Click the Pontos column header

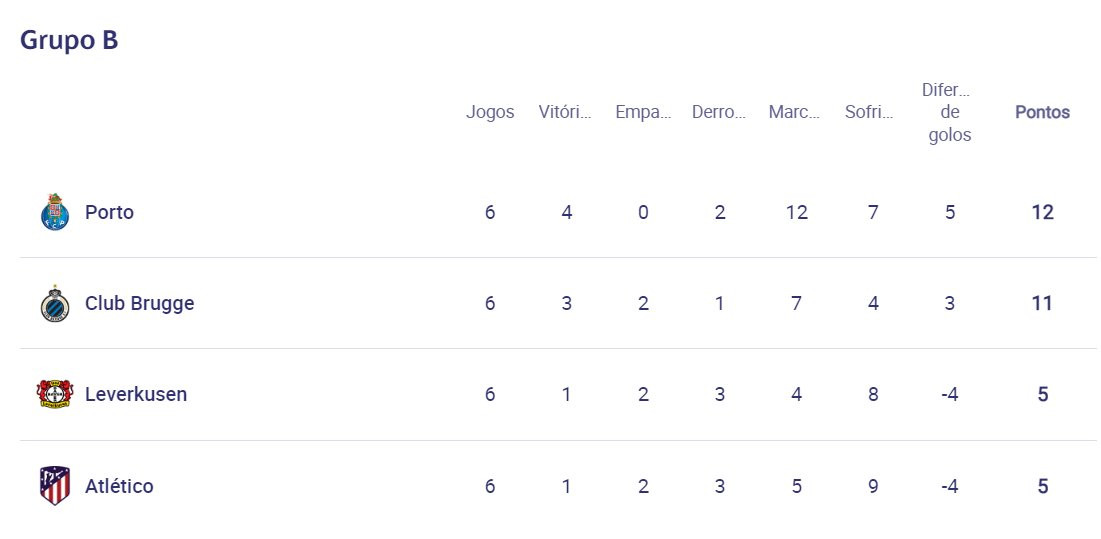click(x=1042, y=112)
